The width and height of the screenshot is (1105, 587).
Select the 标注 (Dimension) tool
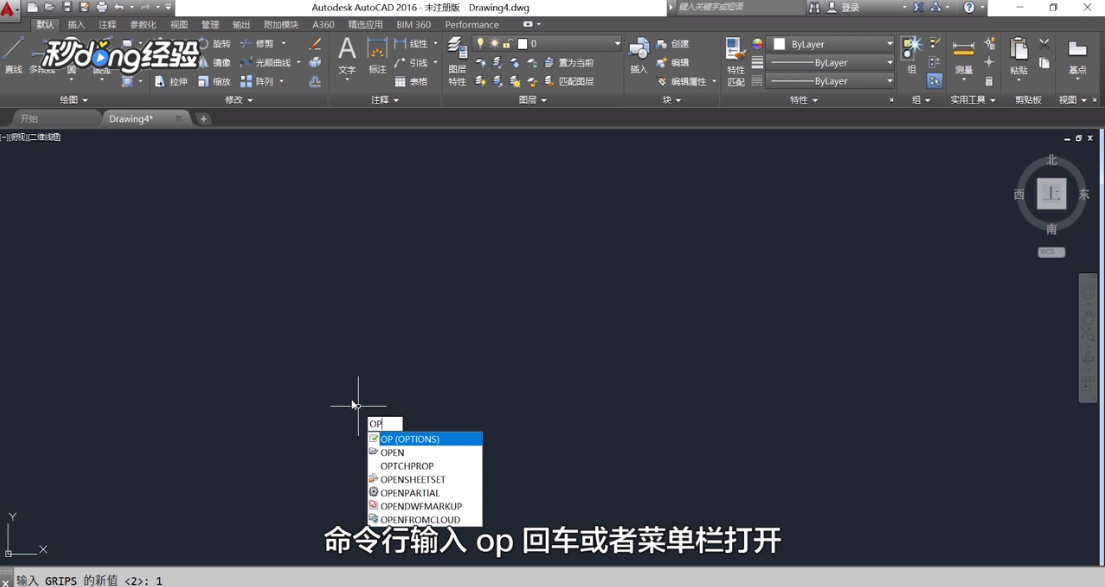point(378,56)
